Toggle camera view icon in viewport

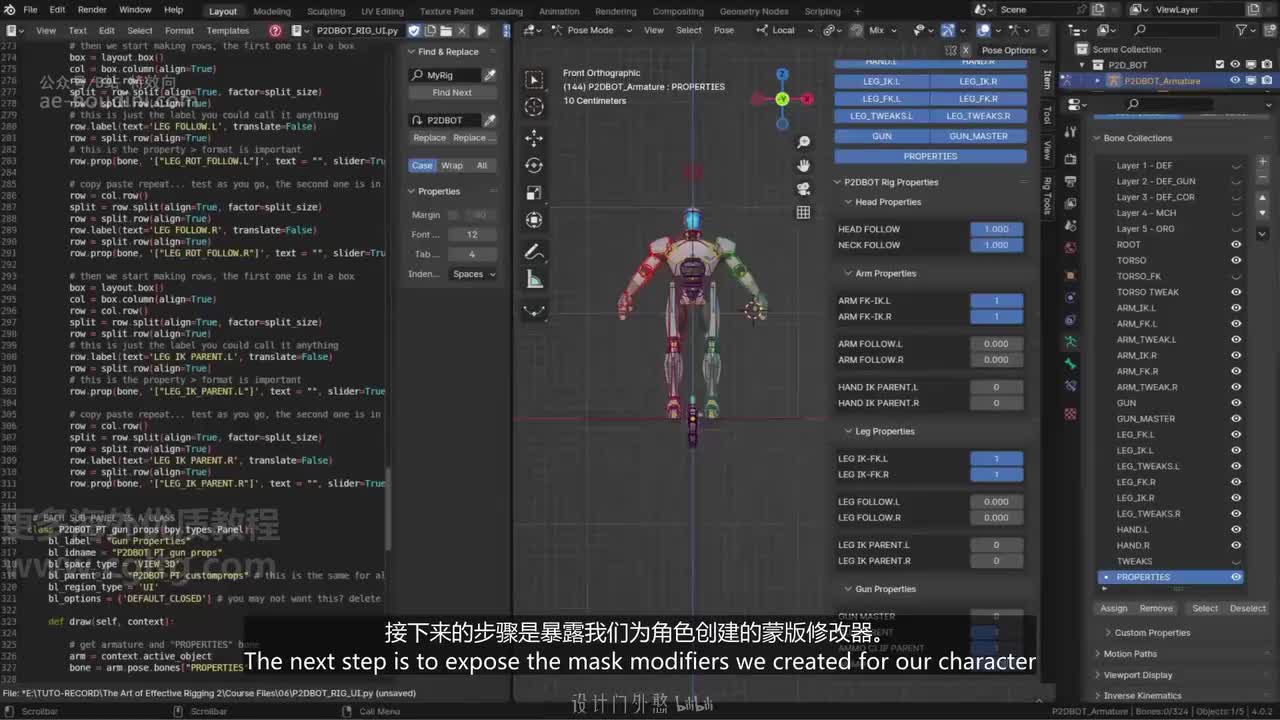click(803, 189)
